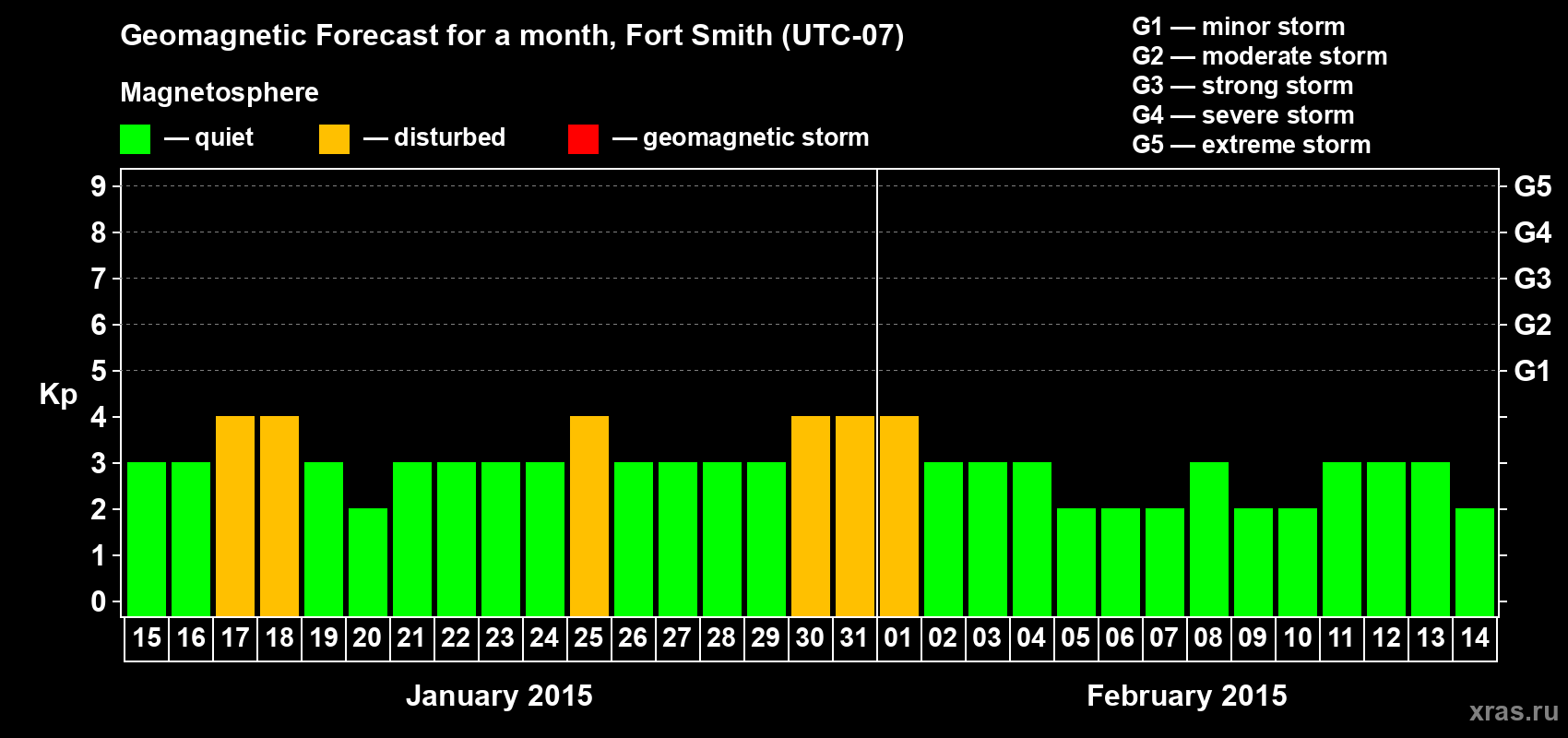Click the '— quiet' legend text
This screenshot has width=1568, height=738.
point(208,137)
